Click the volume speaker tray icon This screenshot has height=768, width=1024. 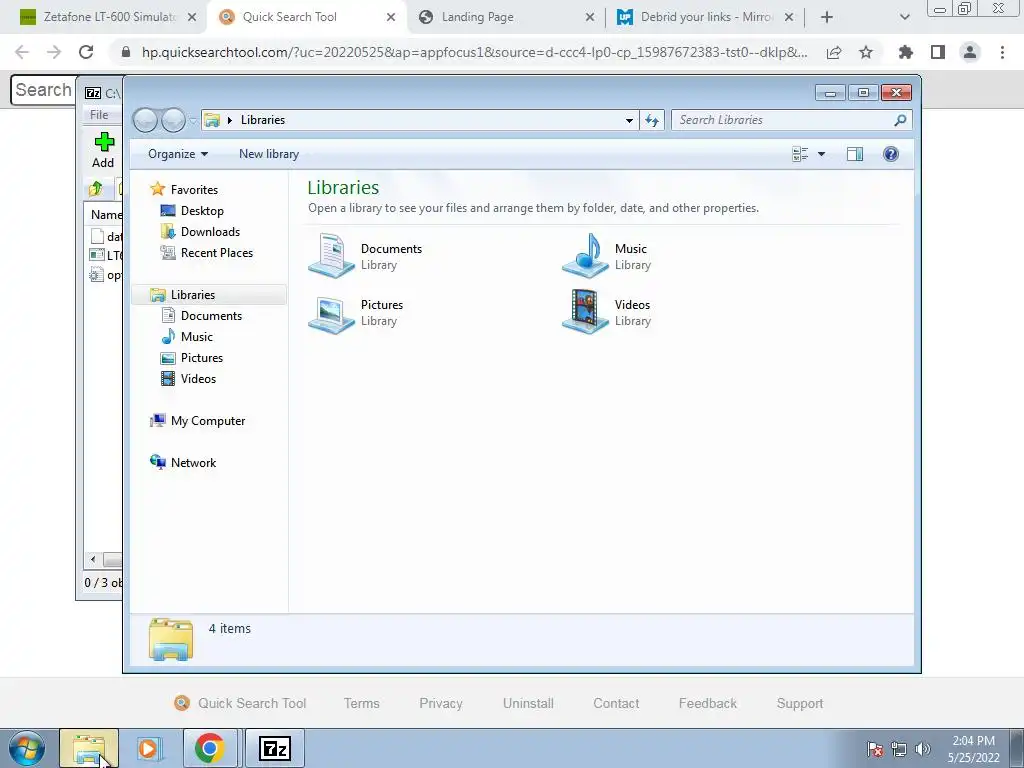click(x=923, y=749)
